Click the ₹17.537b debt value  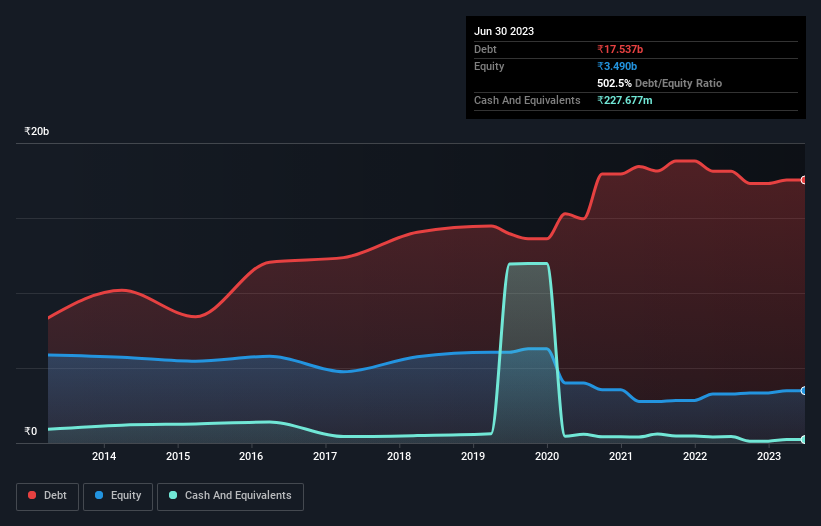620,49
